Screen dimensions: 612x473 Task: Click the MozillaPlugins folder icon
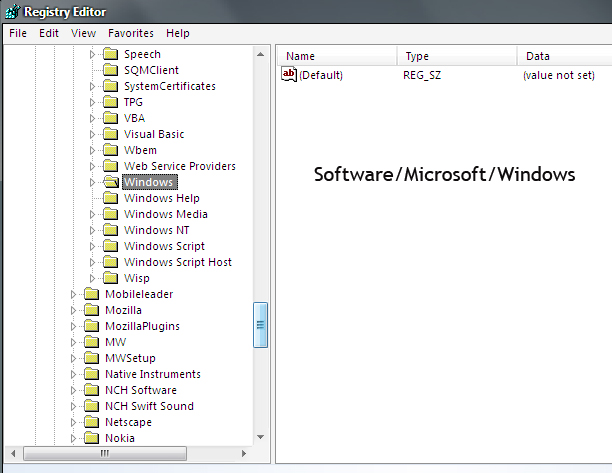(x=92, y=326)
